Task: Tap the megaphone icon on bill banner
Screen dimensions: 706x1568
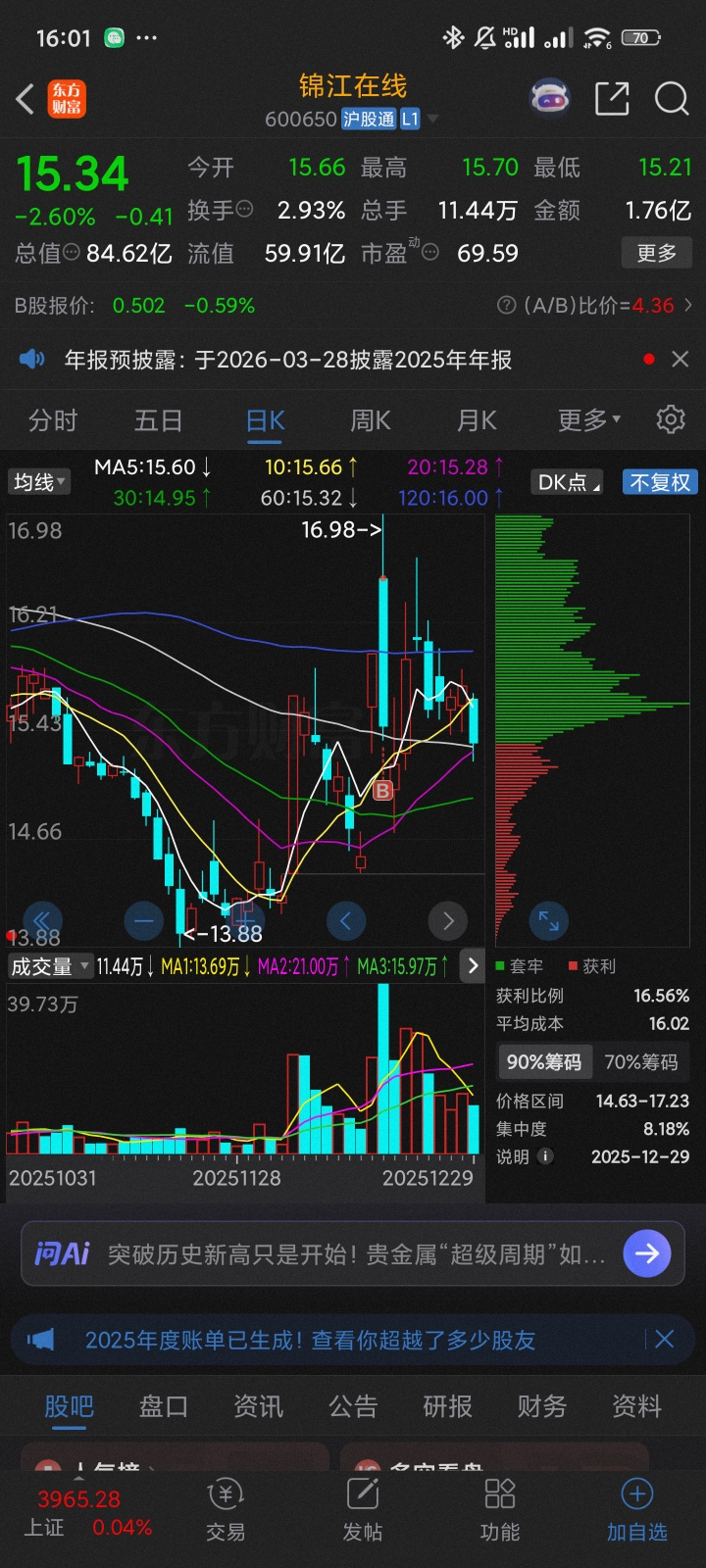Action: pos(41,1340)
